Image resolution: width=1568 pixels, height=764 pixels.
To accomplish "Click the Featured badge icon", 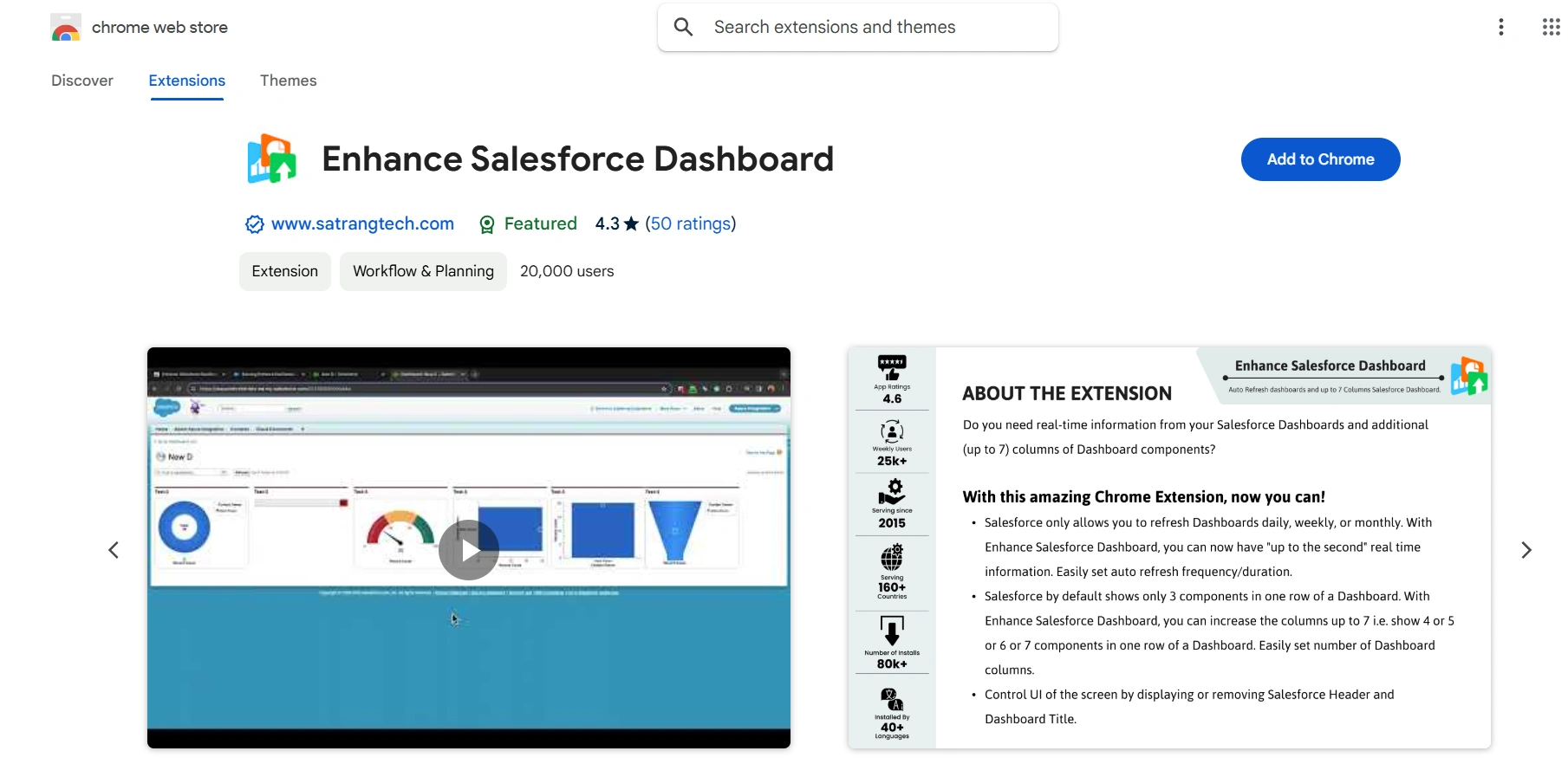I will (487, 224).
